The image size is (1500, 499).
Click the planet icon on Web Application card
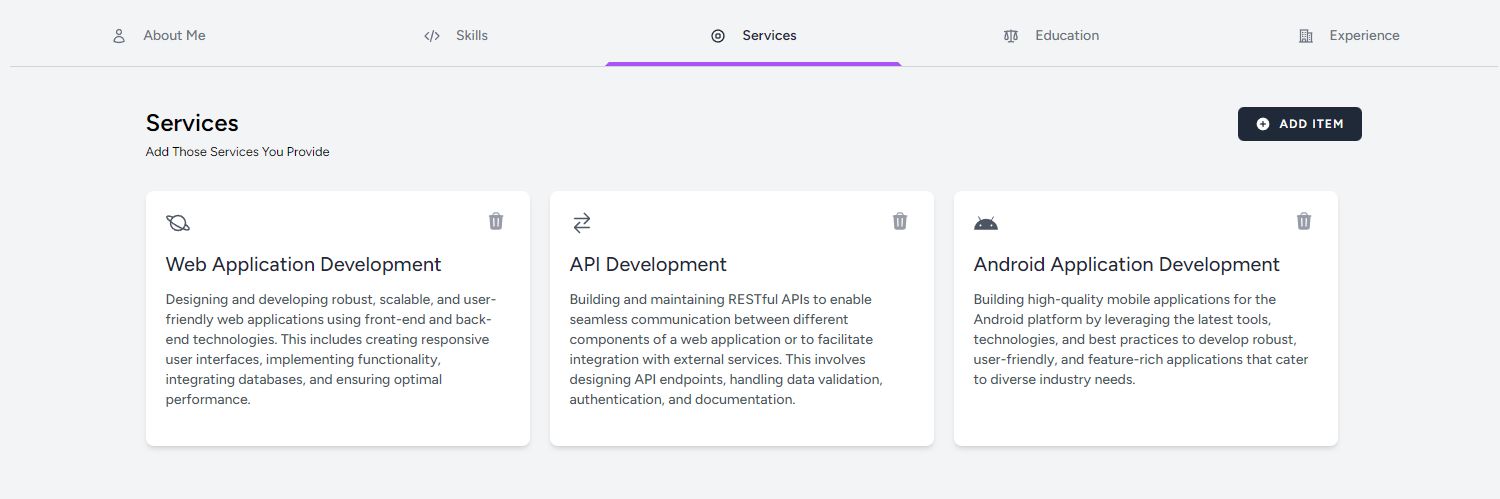(x=178, y=223)
